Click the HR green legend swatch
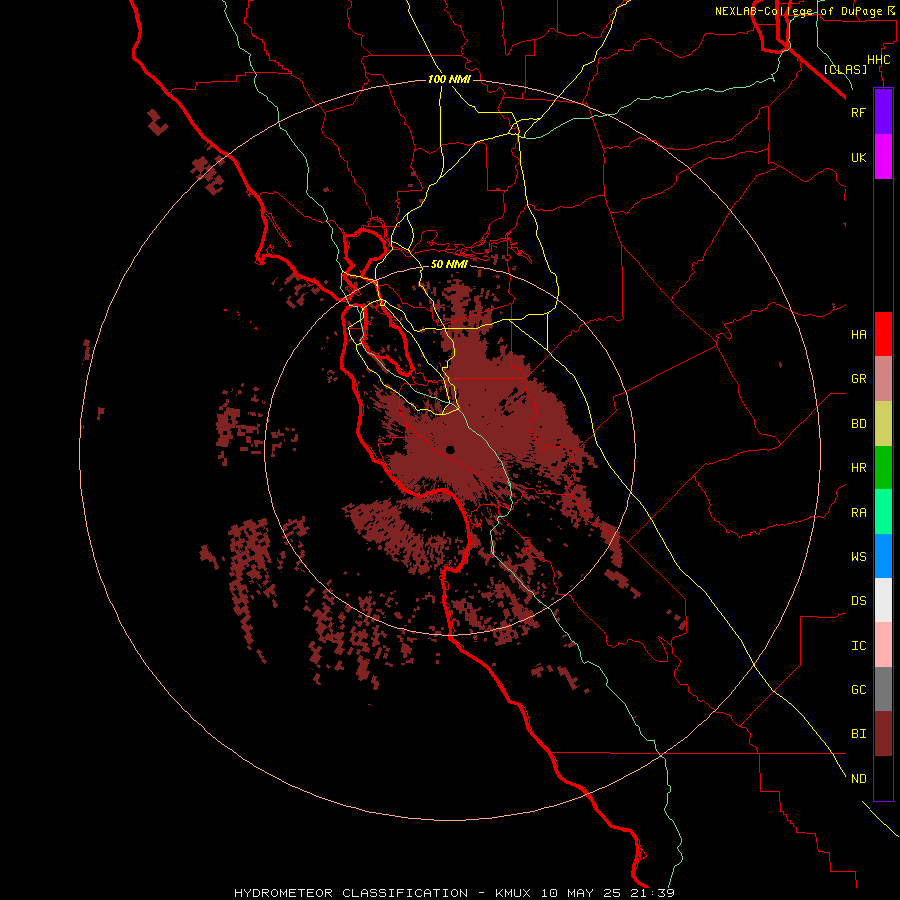900x900 pixels. 883,468
